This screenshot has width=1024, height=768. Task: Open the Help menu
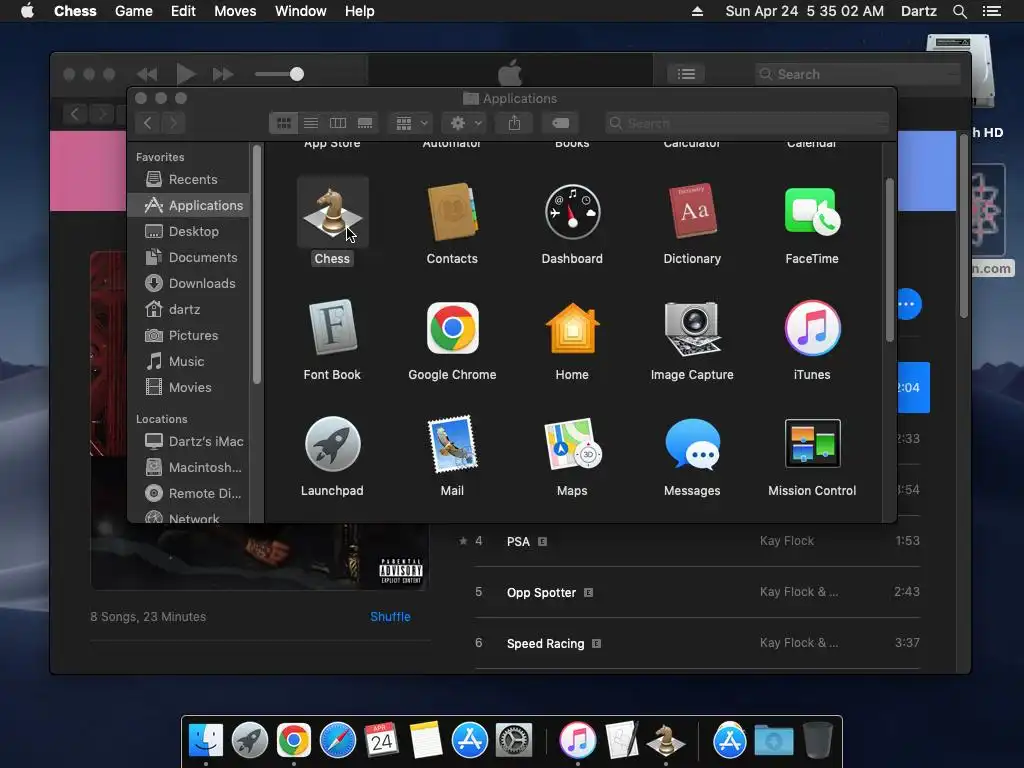click(360, 11)
